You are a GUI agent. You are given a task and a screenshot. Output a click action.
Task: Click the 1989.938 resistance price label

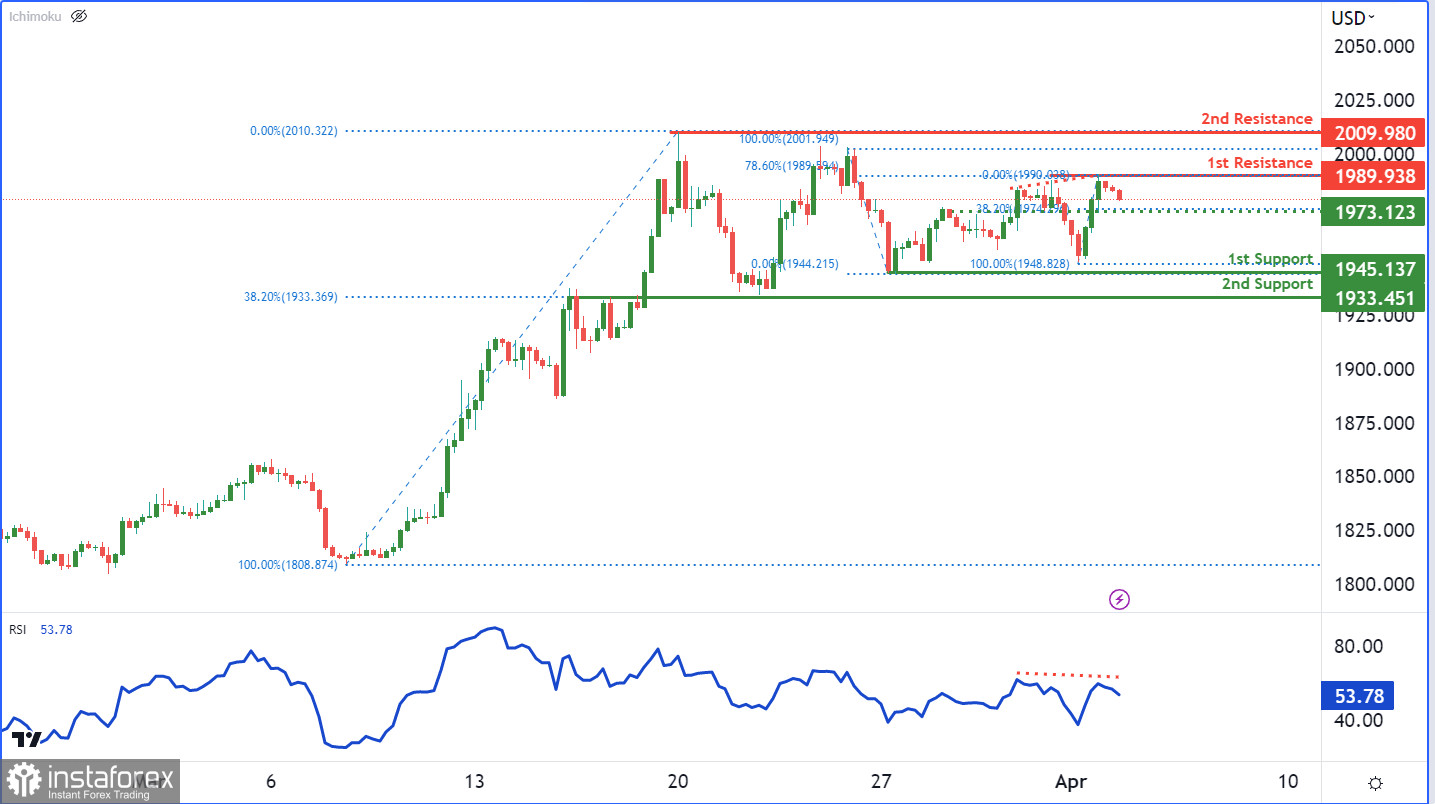point(1373,177)
